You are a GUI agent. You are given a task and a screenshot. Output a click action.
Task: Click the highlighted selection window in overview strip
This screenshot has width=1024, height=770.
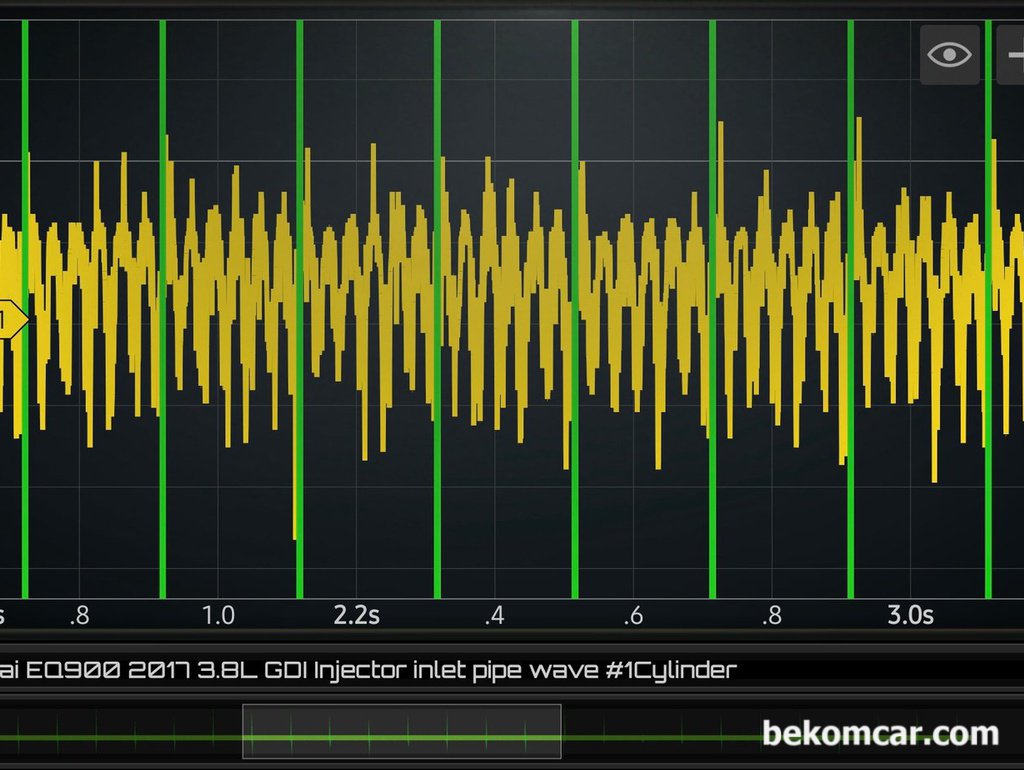pyautogui.click(x=401, y=732)
